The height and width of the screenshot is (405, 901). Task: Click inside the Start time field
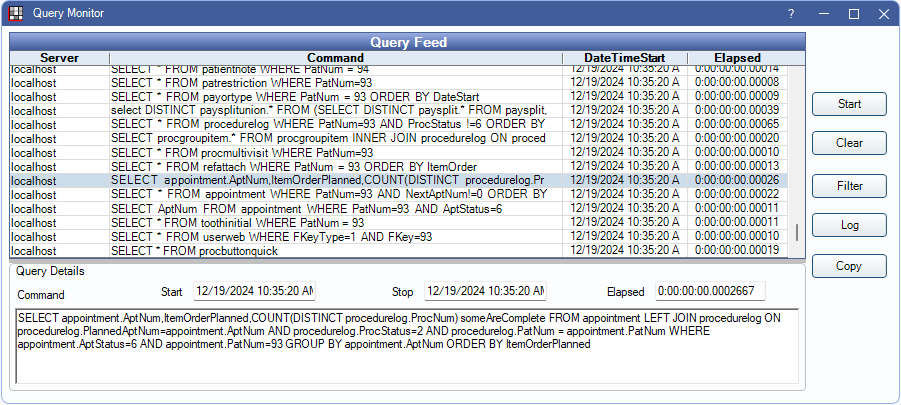coord(254,291)
